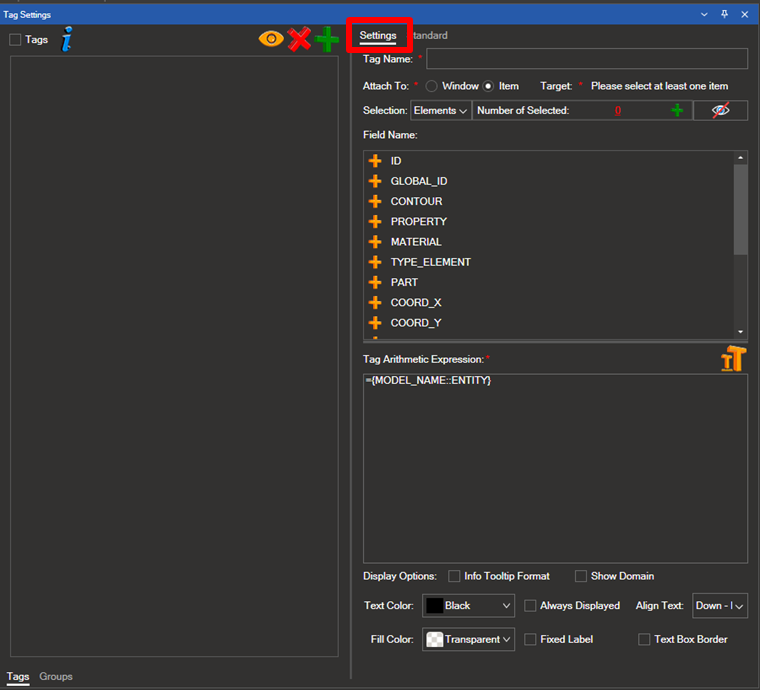The width and height of the screenshot is (760, 690).
Task: Click the Tag Name input field
Action: pos(587,59)
